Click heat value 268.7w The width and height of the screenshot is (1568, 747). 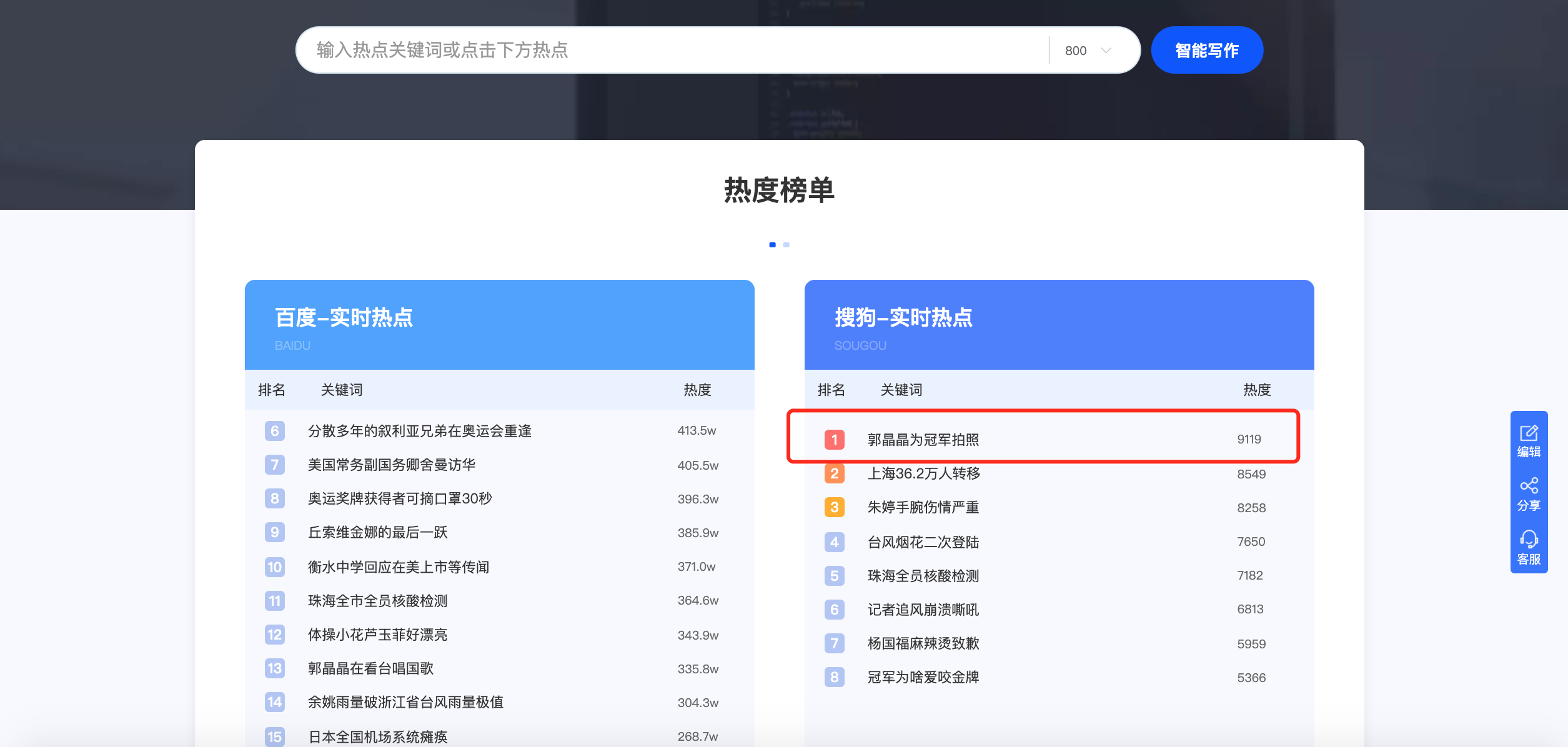coord(698,737)
